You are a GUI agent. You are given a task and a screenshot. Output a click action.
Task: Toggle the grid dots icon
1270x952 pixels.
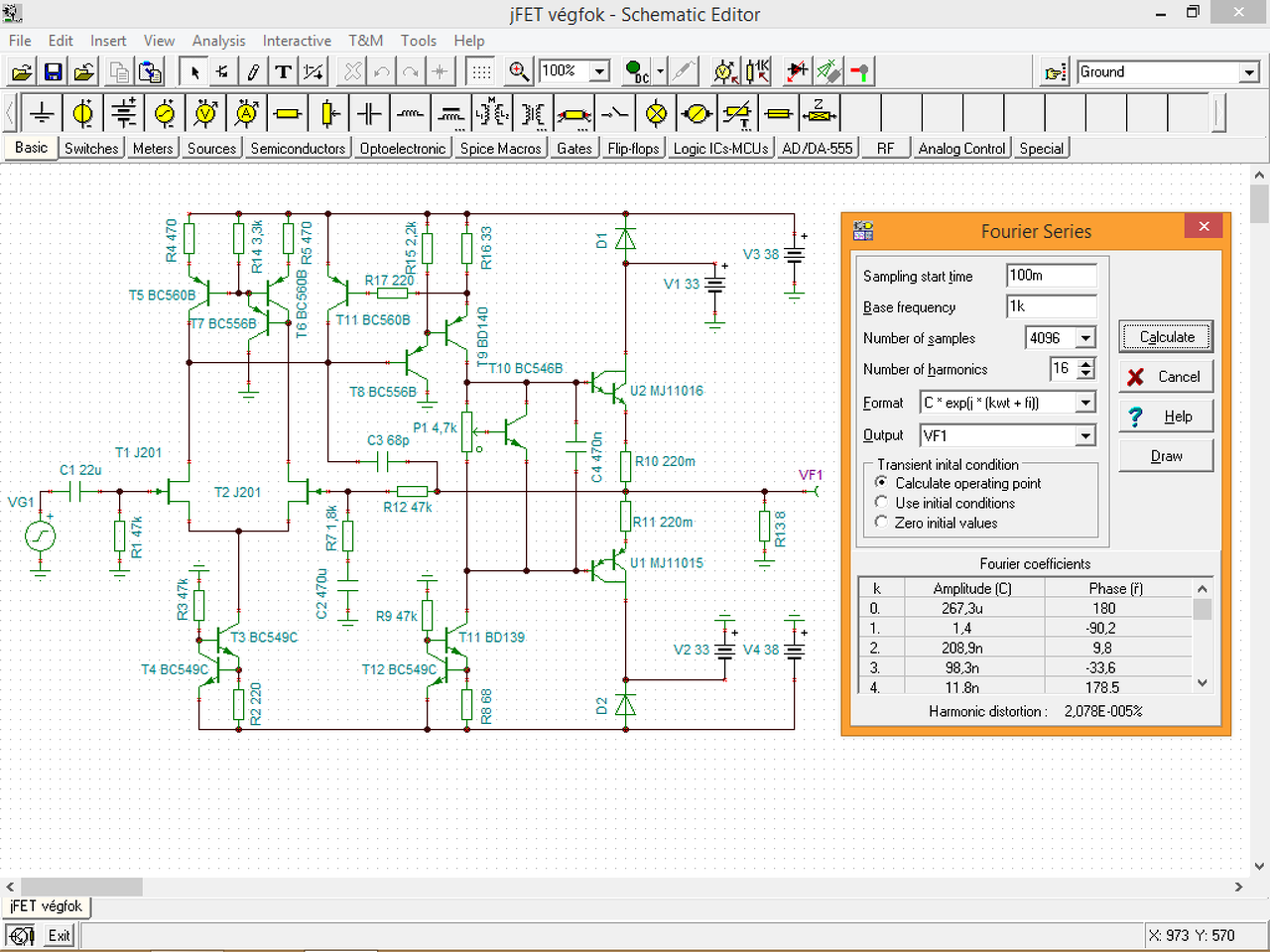pyautogui.click(x=480, y=71)
